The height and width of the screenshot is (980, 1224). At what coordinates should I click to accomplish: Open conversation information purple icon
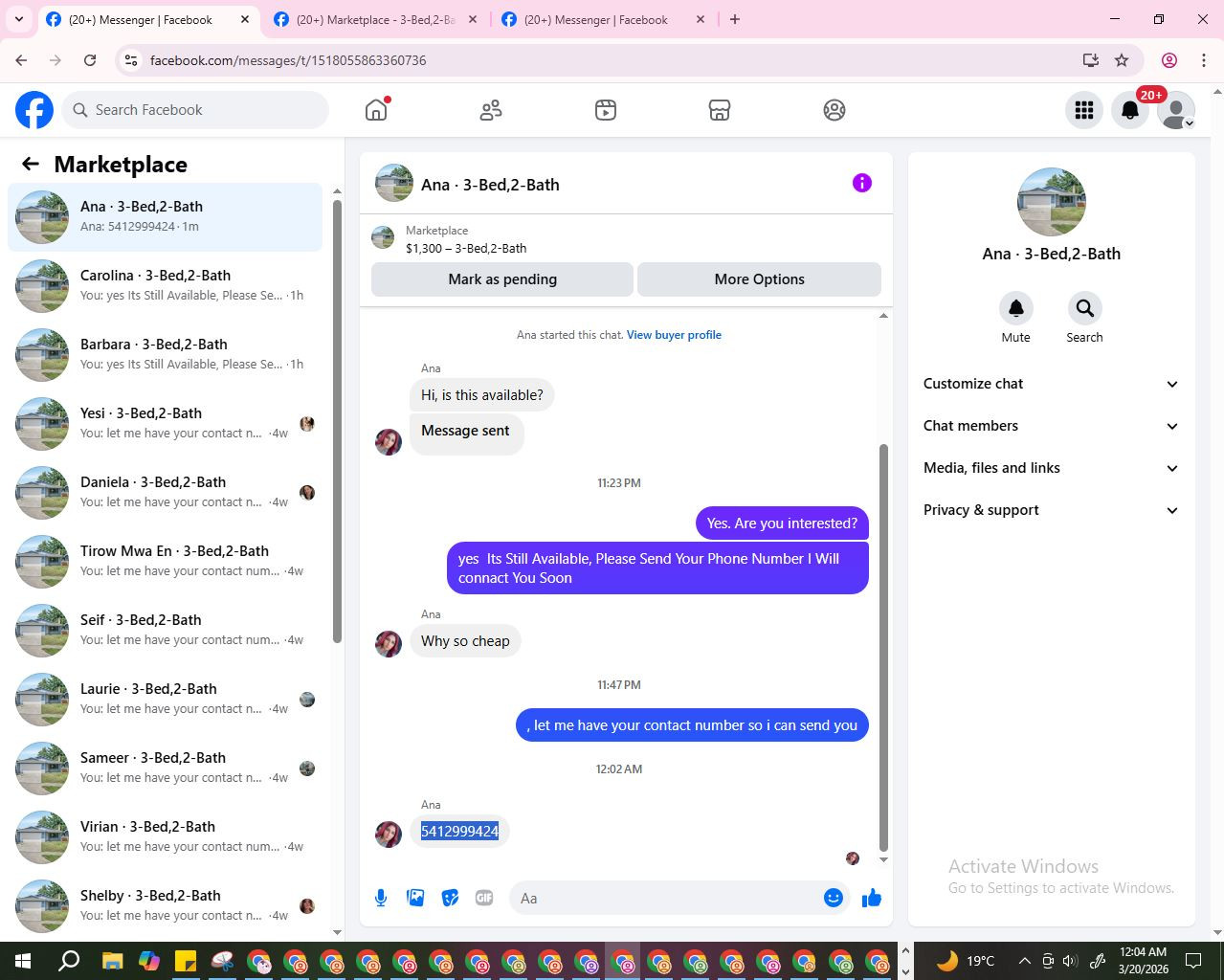coord(862,183)
